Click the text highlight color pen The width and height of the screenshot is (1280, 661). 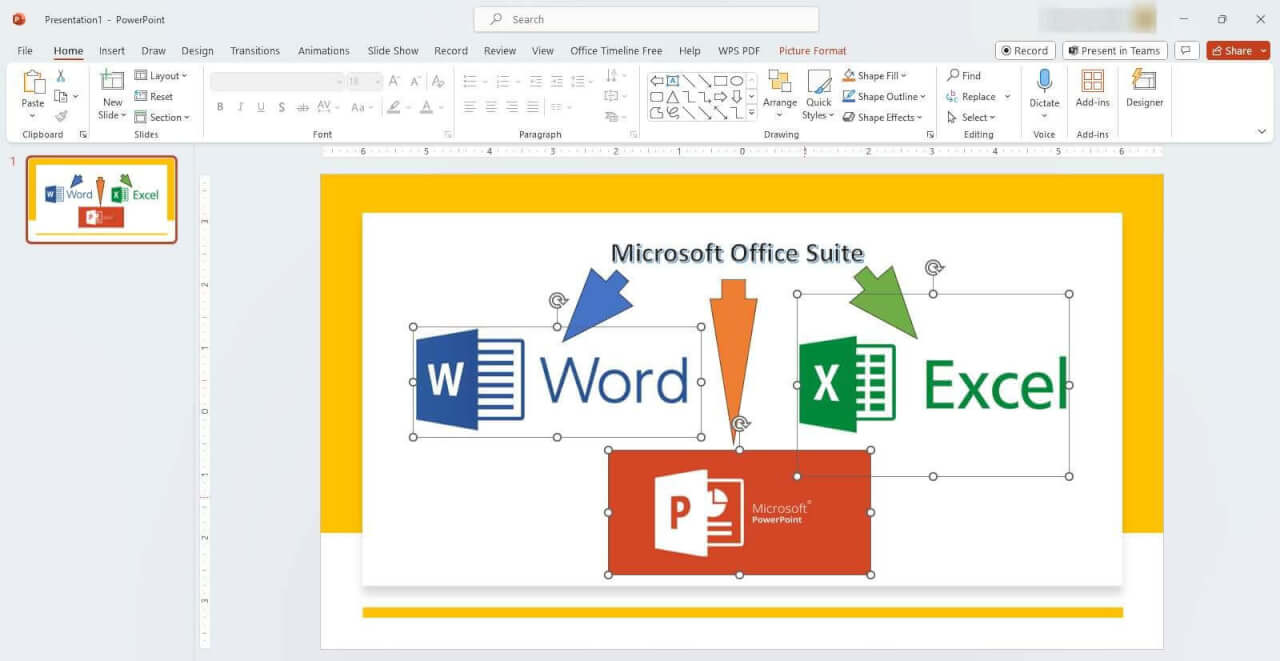pyautogui.click(x=394, y=107)
